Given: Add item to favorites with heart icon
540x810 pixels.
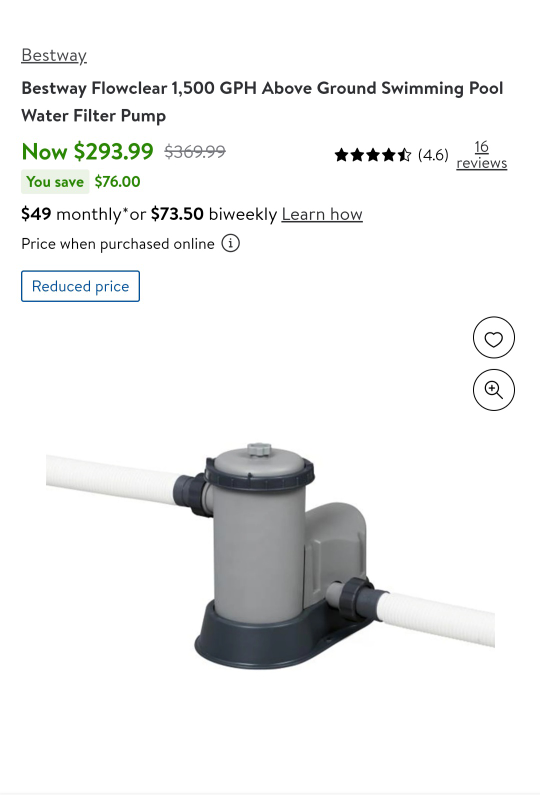Looking at the screenshot, I should (493, 338).
